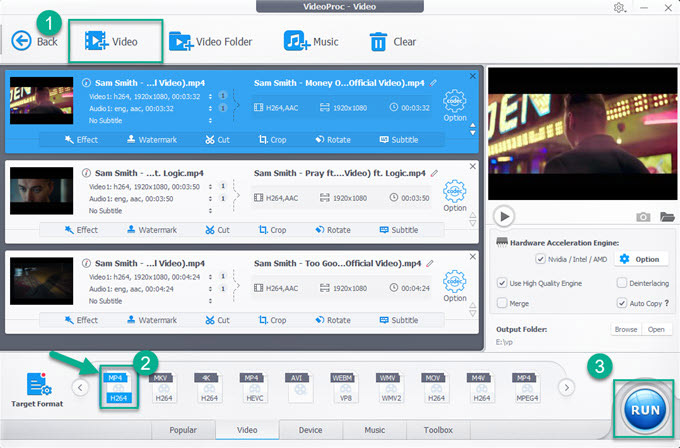
Task: Open codec Option for Pray ft. Logic video
Action: tap(454, 196)
